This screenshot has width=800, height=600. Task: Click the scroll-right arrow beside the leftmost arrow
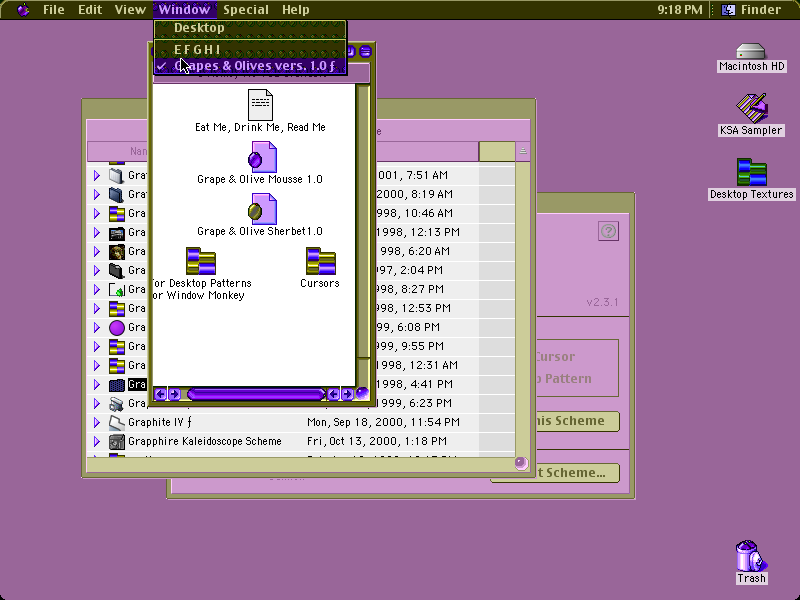pyautogui.click(x=174, y=394)
